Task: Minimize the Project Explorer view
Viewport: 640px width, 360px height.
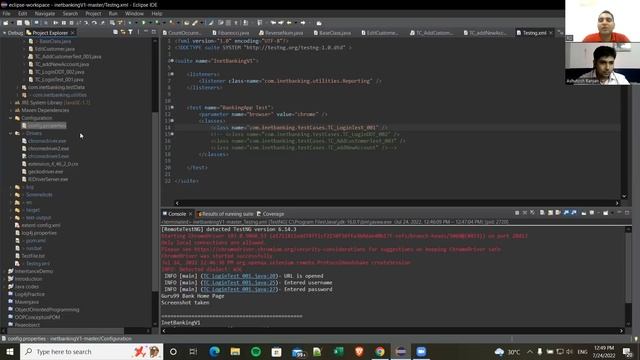Action: click(146, 32)
